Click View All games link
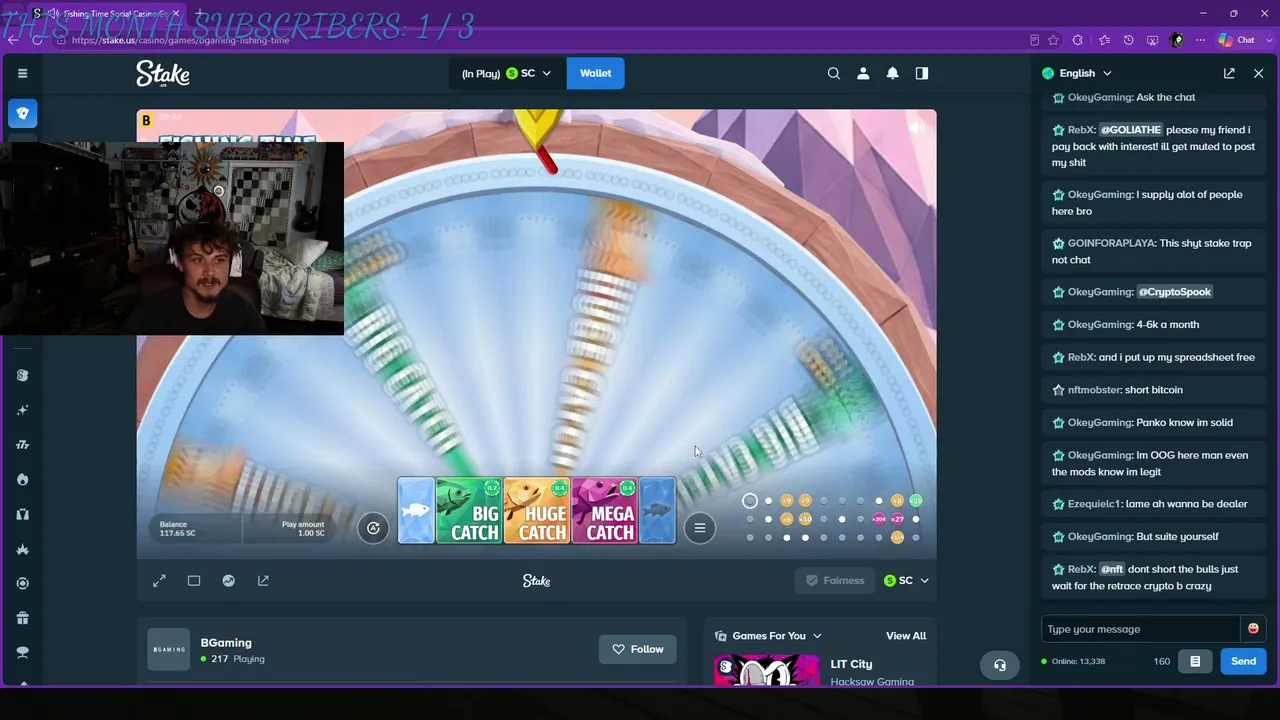The height and width of the screenshot is (720, 1280). coord(906,636)
